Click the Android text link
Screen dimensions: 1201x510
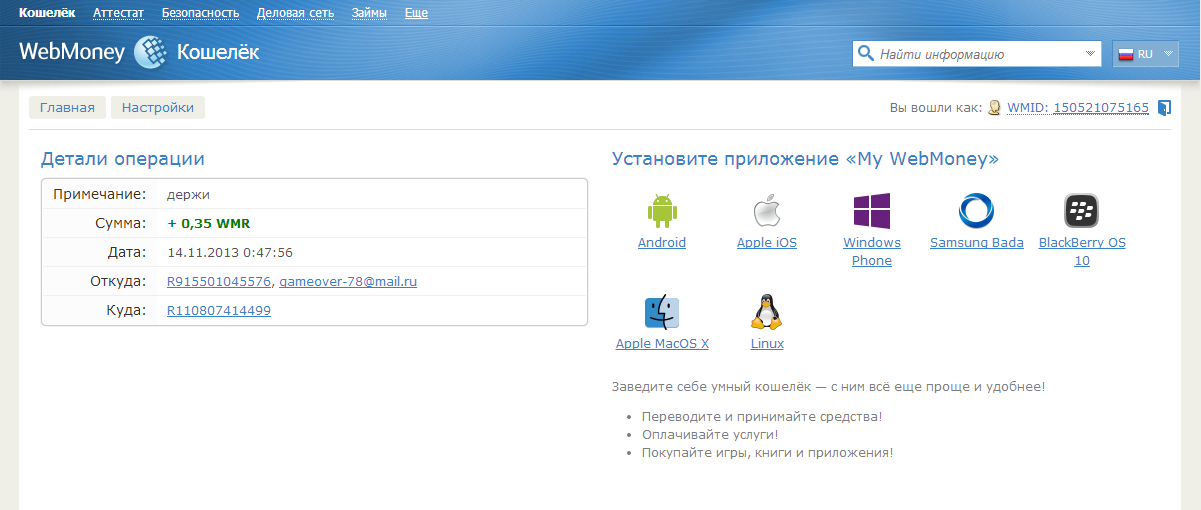[x=662, y=243]
